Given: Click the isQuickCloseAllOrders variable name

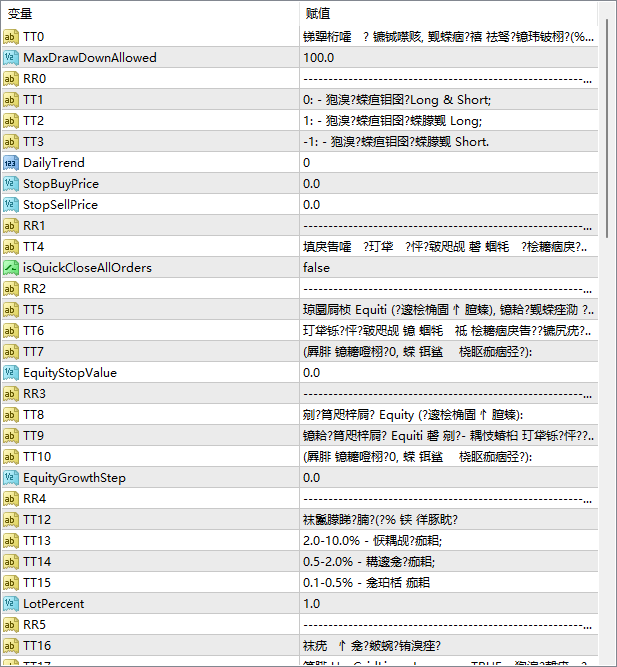Looking at the screenshot, I should tap(87, 268).
